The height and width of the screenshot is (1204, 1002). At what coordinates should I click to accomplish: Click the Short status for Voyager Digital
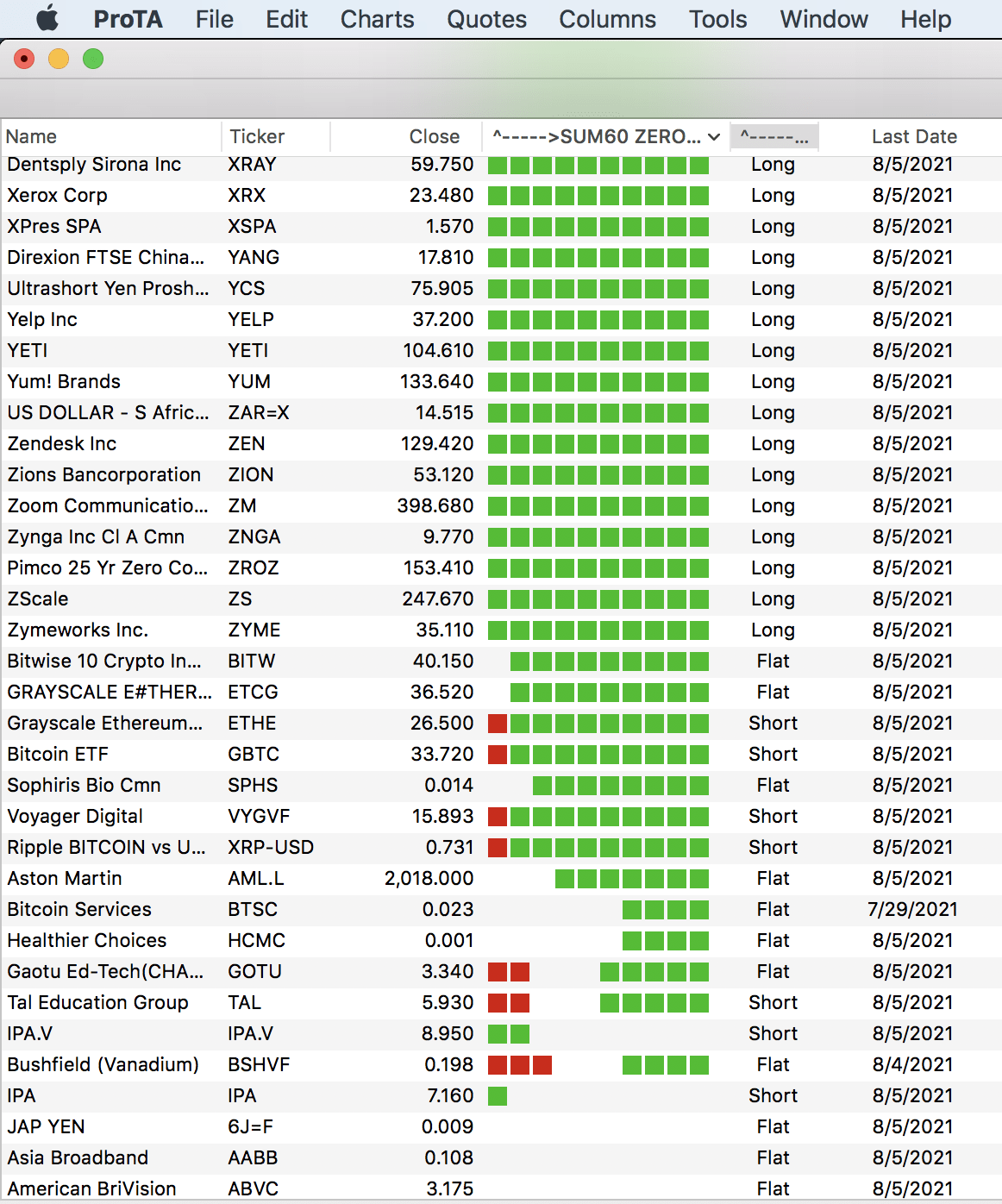773,816
